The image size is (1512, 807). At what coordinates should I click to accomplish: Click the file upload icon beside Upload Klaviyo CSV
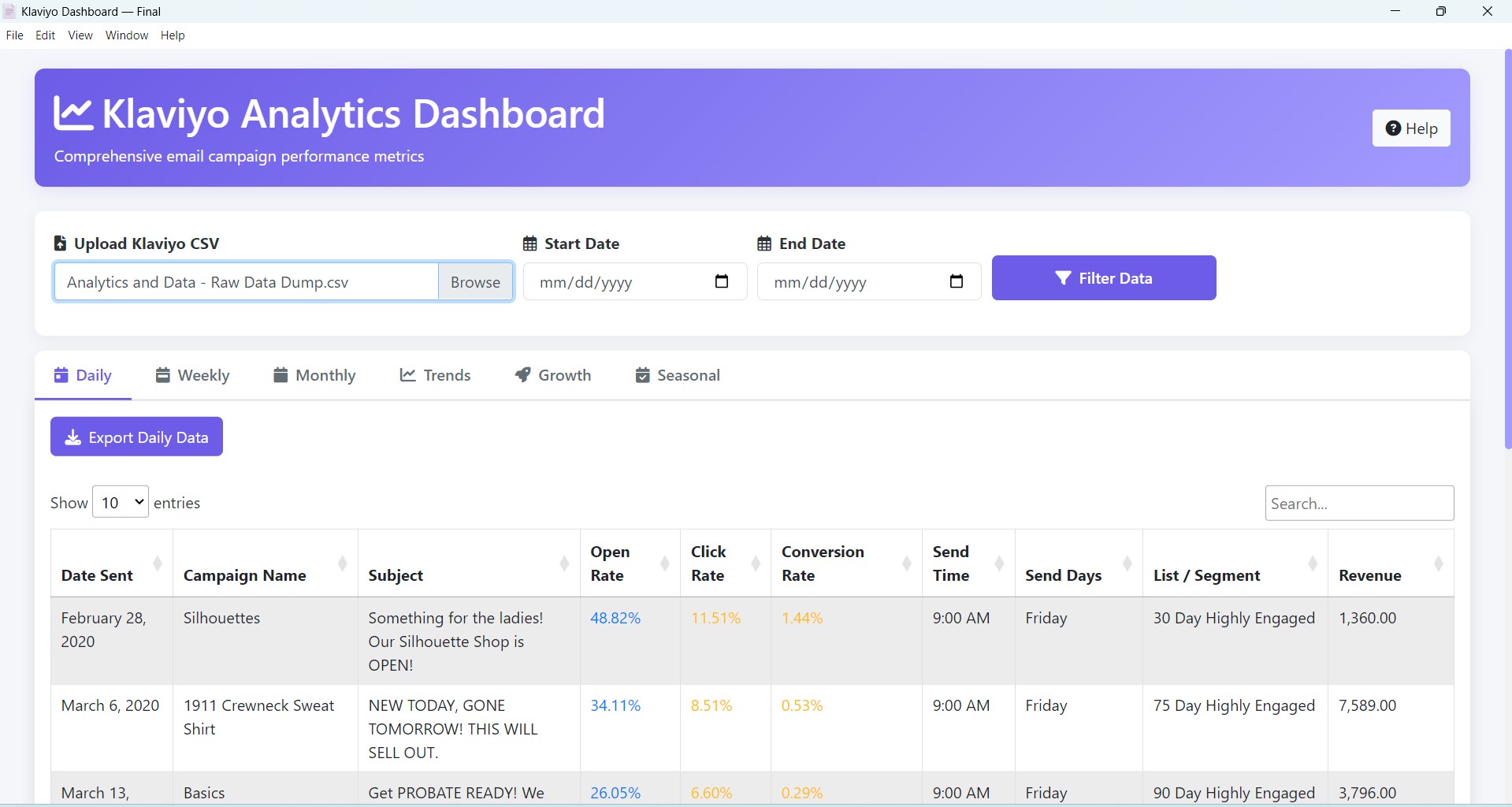click(59, 243)
